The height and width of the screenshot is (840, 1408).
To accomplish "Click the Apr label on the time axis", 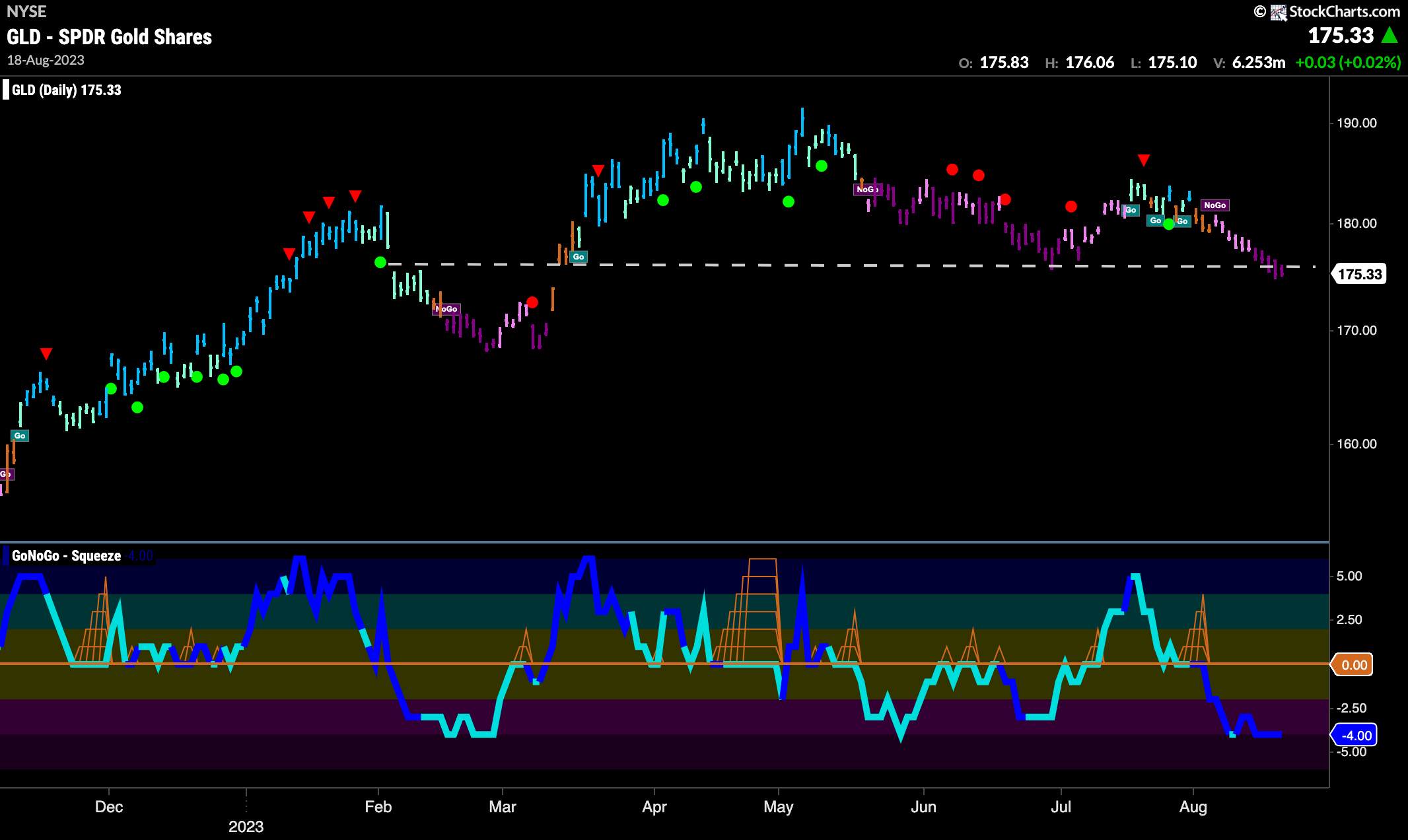I will pyautogui.click(x=654, y=807).
